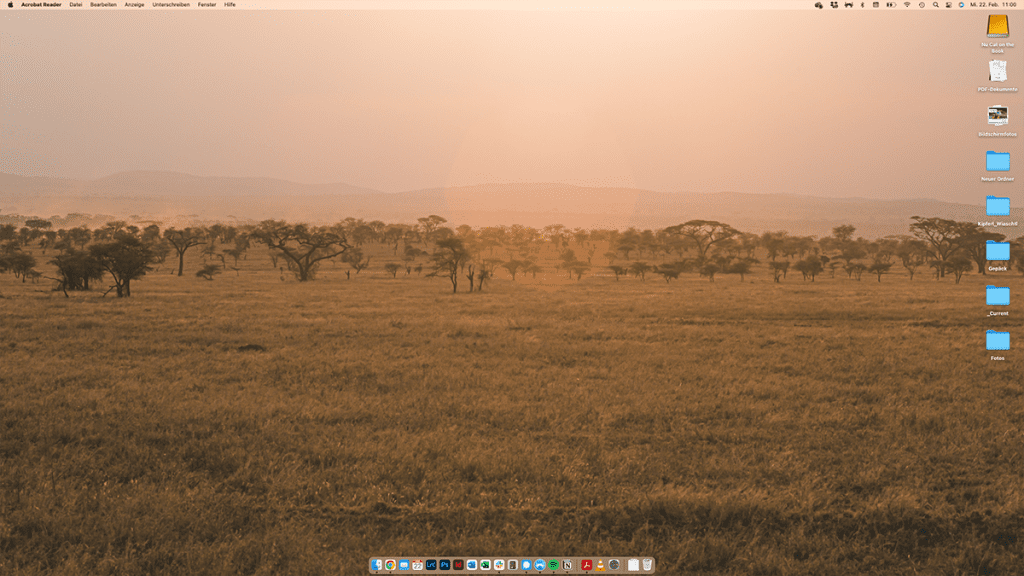
Task: Open Acrobat Reader from the Dock
Action: 587,565
